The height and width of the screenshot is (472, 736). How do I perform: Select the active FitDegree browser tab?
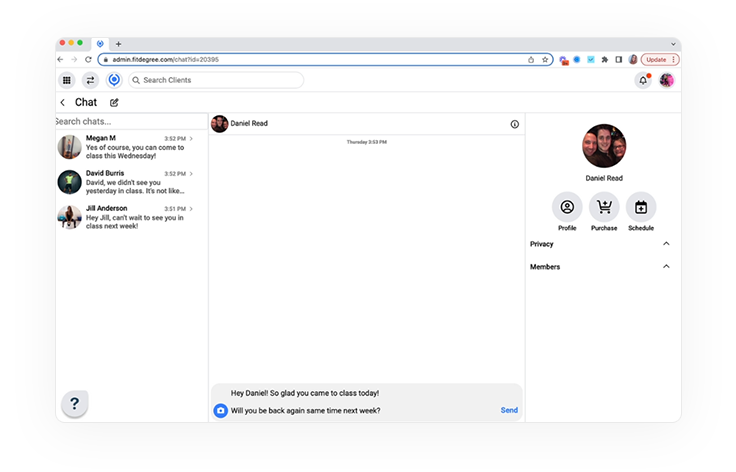pyautogui.click(x=100, y=44)
